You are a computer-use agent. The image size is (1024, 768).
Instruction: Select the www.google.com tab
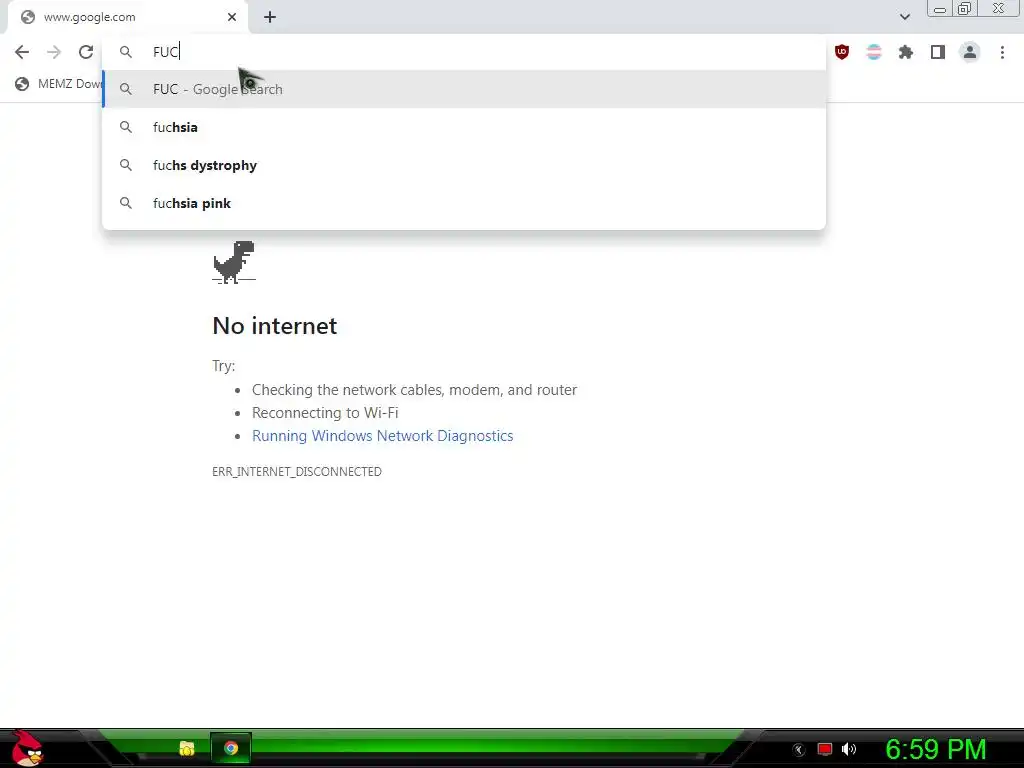127,17
